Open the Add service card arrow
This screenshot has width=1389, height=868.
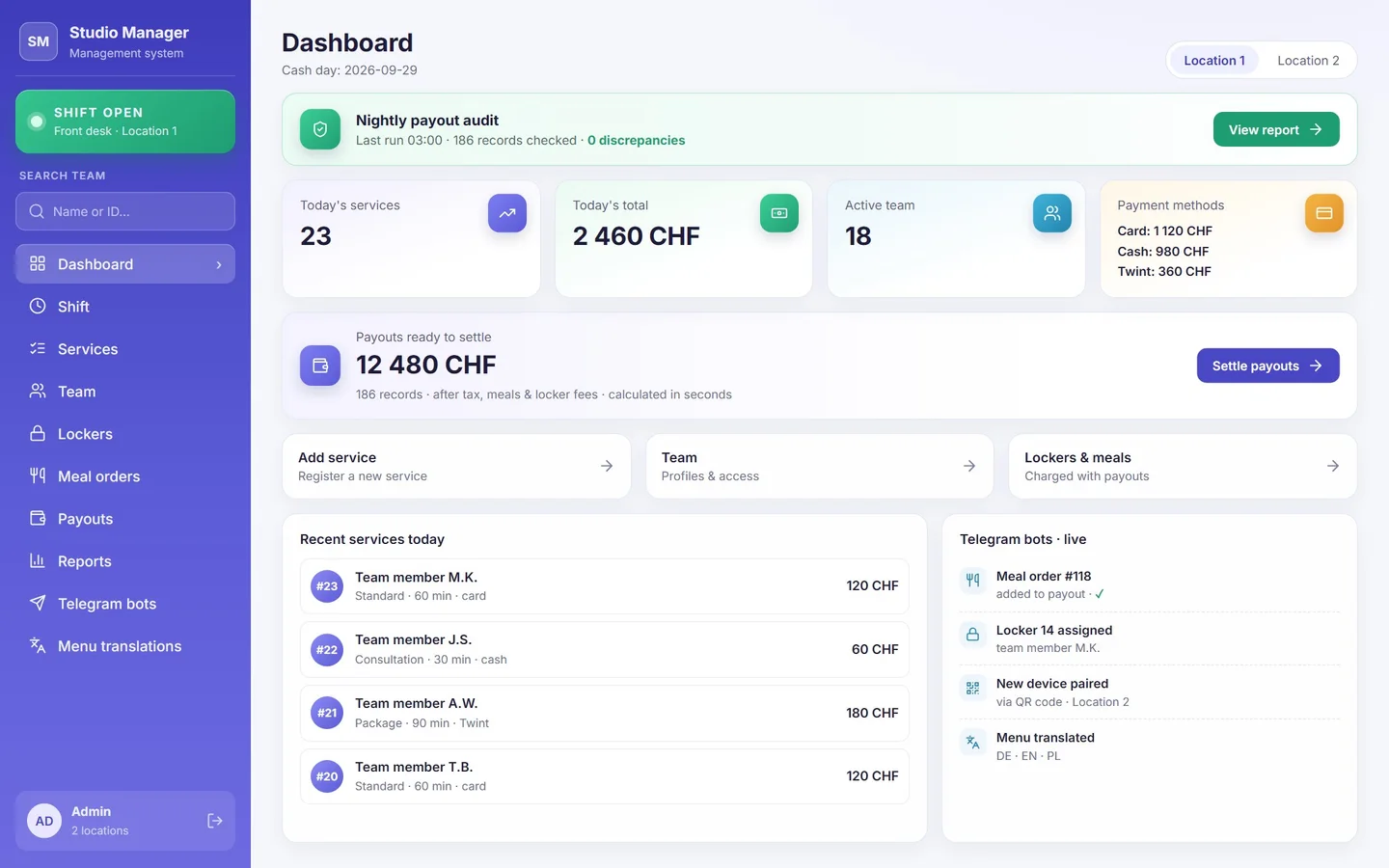click(607, 466)
